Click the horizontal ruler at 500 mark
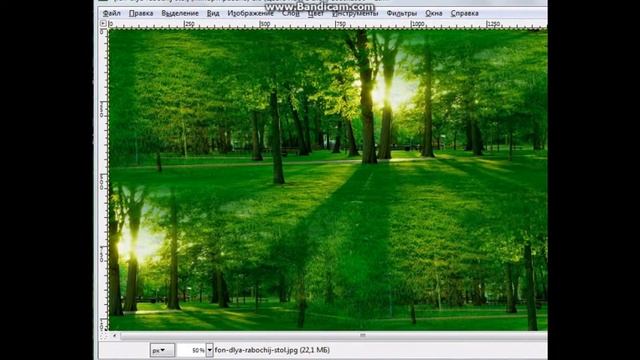Image resolution: width=640 pixels, height=360 pixels. click(x=264, y=24)
